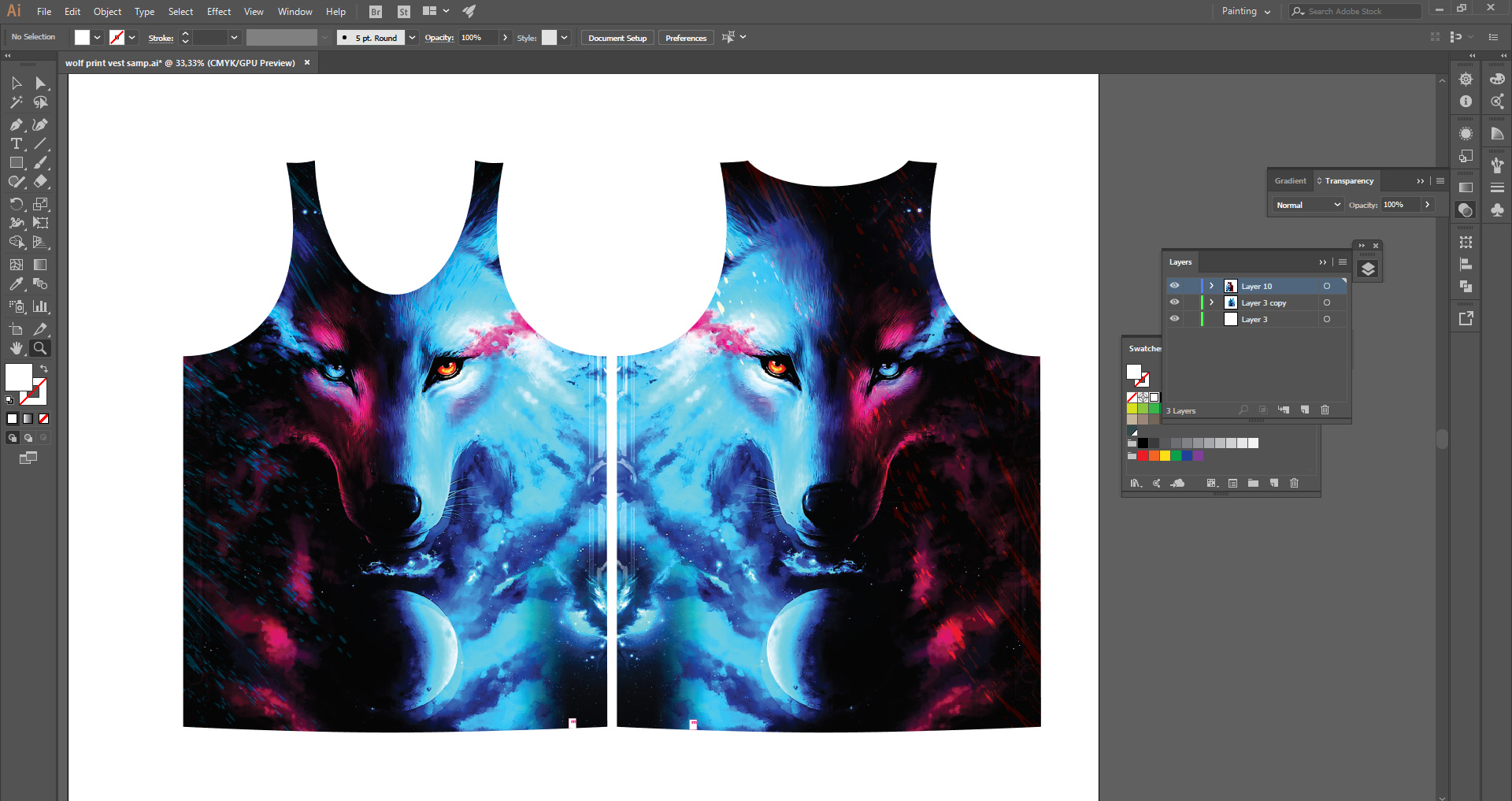Select the Free Transform tool
Viewport: 1512px width, 801px height.
40,223
